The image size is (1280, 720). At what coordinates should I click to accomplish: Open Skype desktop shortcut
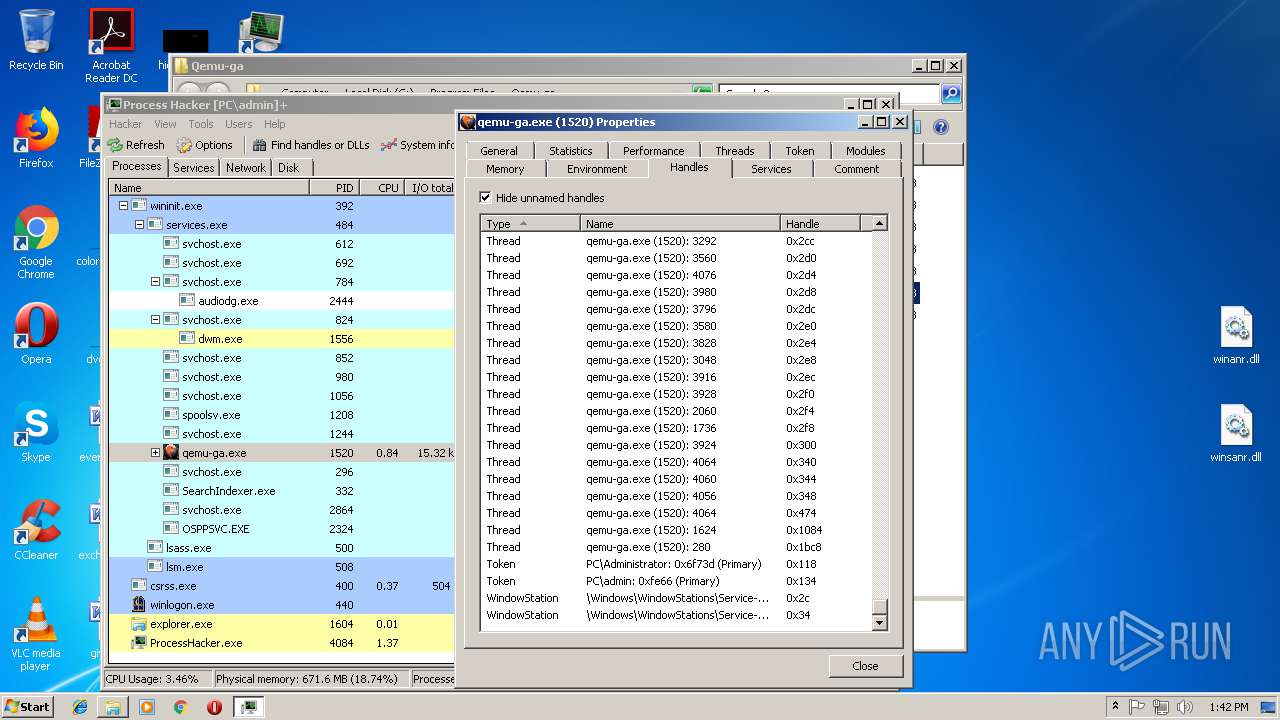[x=36, y=433]
